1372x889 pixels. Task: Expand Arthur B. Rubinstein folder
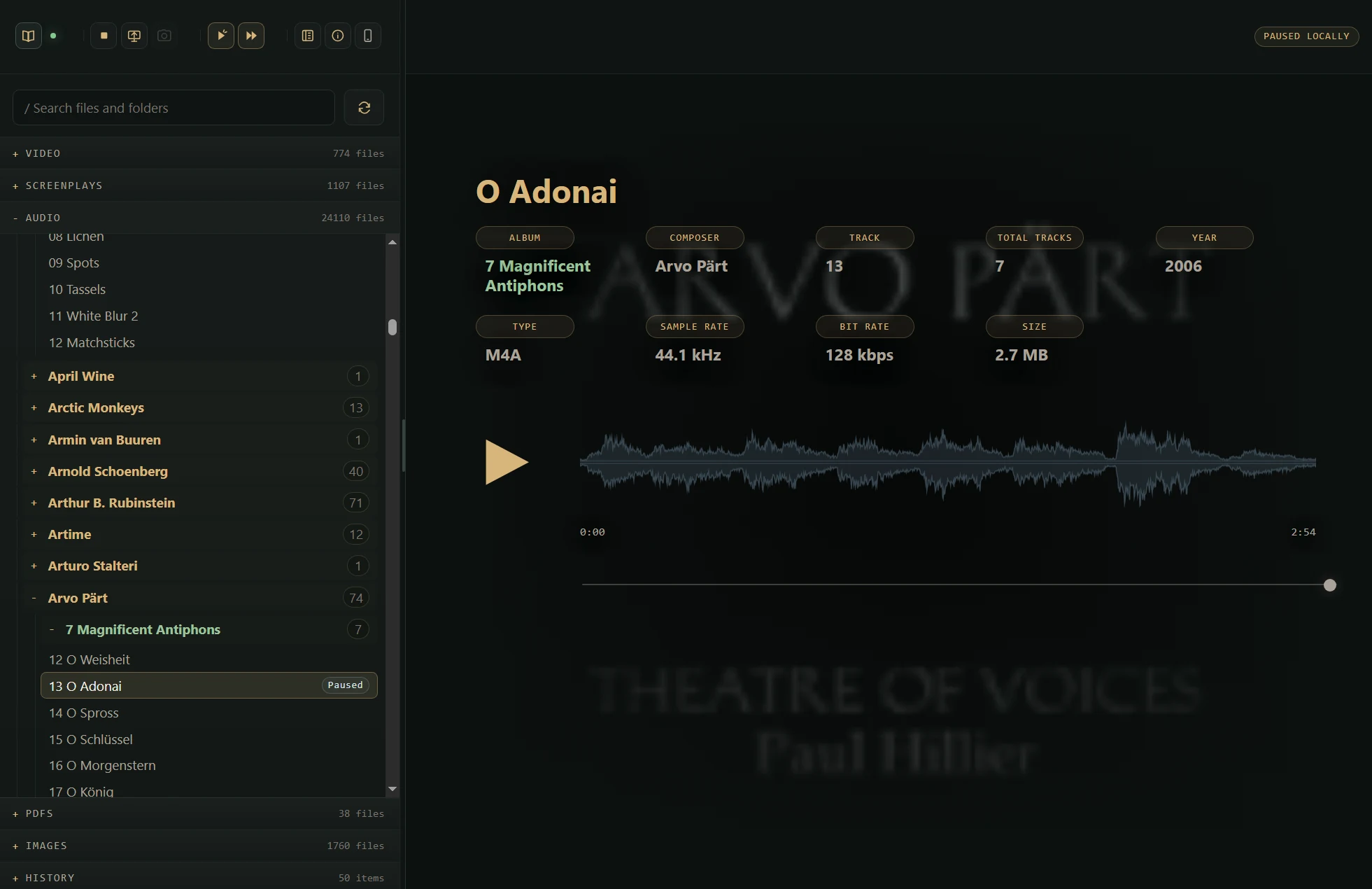(x=199, y=503)
